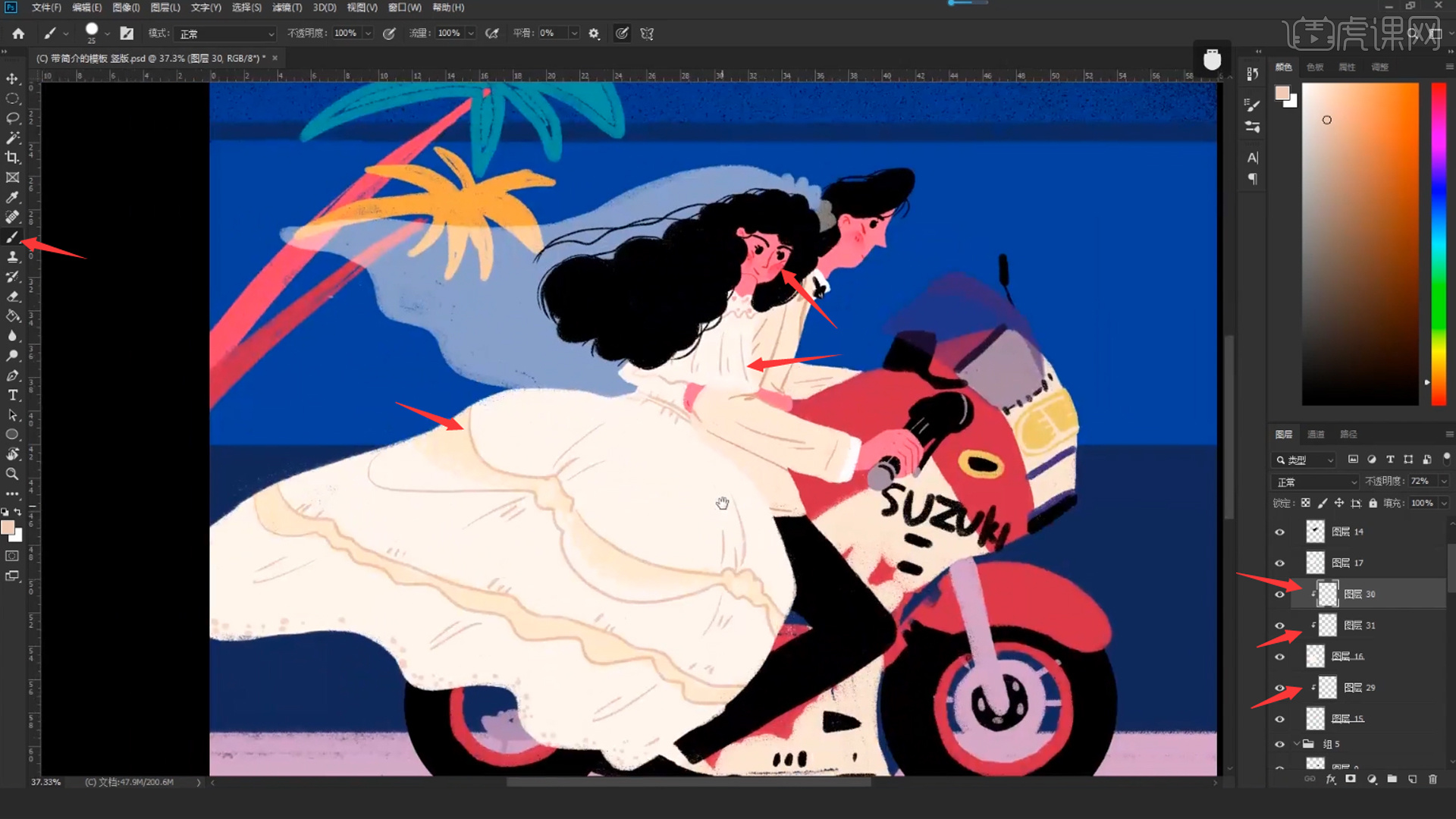Select the Eyedropper tool
Image resolution: width=1456 pixels, height=819 pixels.
(x=12, y=197)
